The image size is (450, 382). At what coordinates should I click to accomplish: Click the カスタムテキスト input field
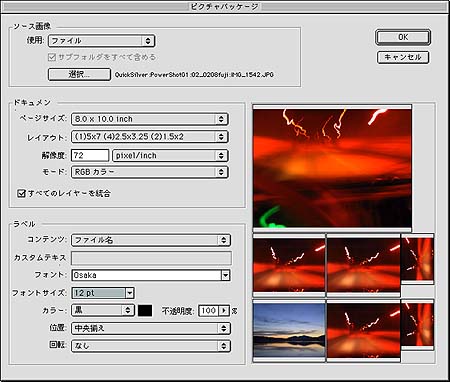(x=151, y=258)
